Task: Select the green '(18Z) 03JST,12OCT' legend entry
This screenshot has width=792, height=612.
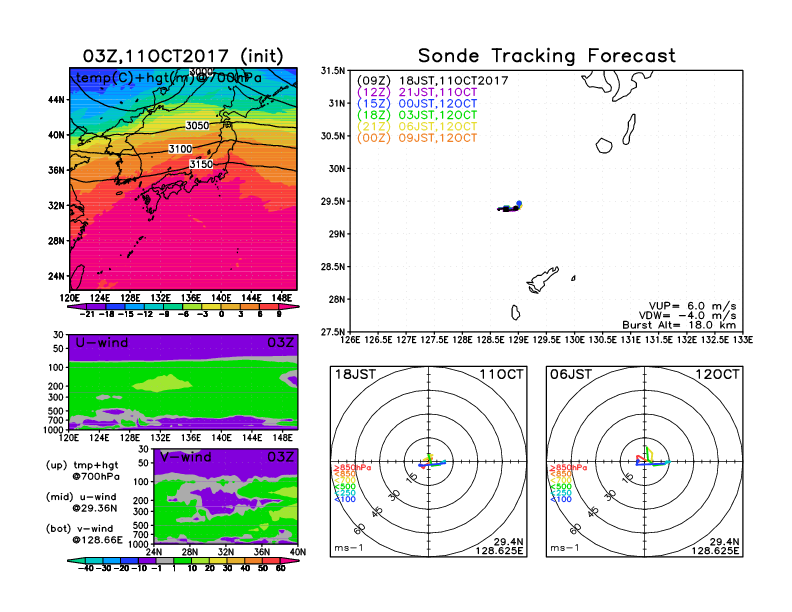Action: (417, 115)
